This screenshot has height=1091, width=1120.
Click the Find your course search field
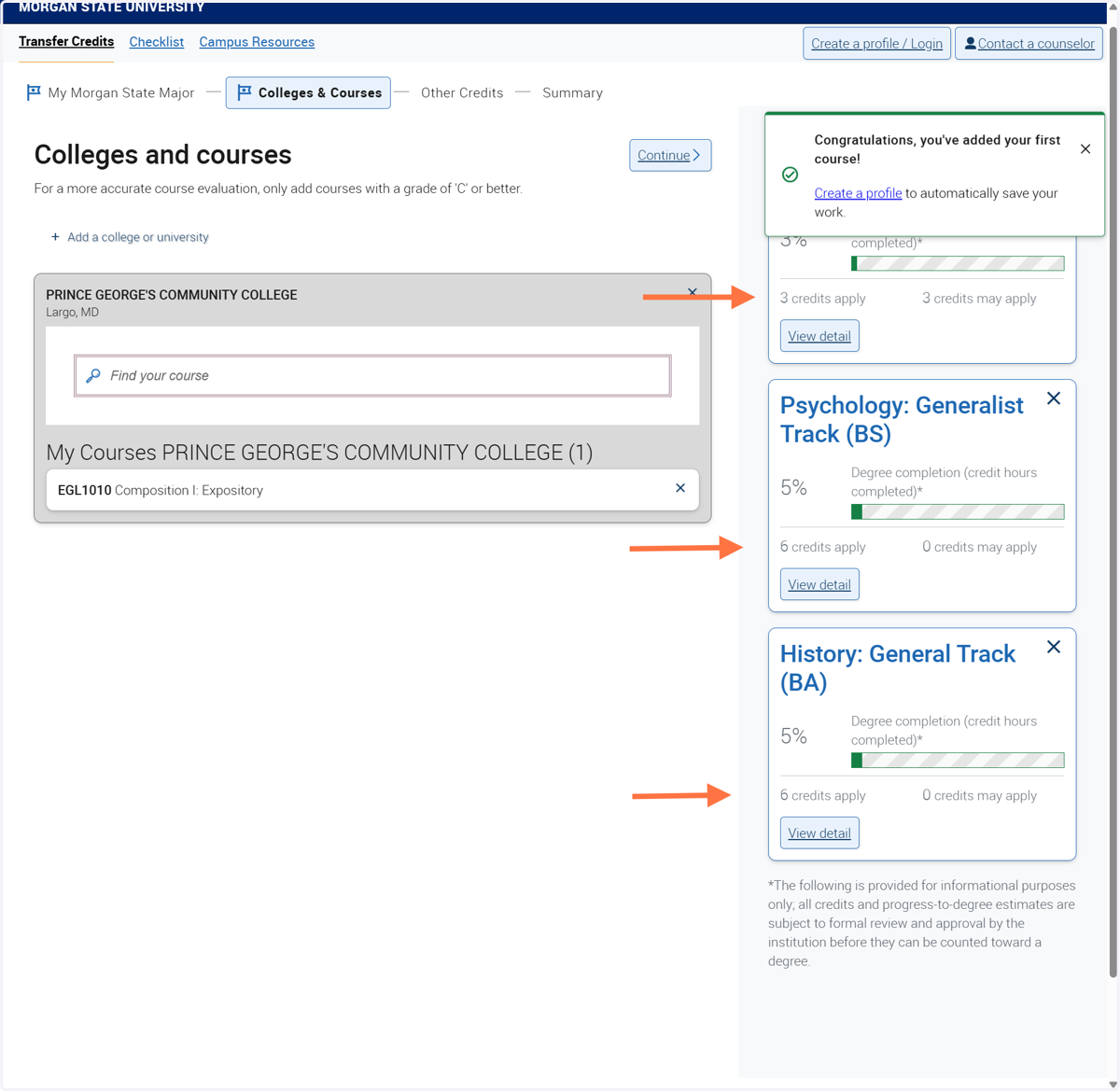click(x=372, y=375)
